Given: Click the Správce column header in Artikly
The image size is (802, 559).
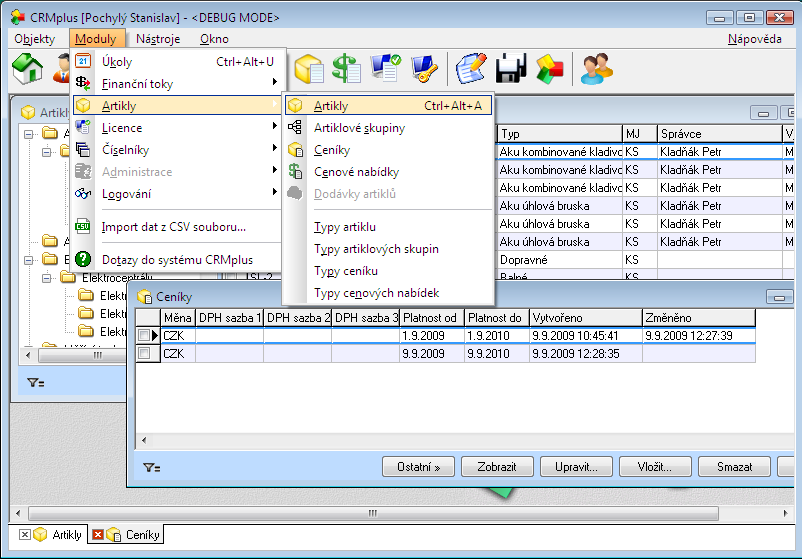Looking at the screenshot, I should tap(719, 133).
